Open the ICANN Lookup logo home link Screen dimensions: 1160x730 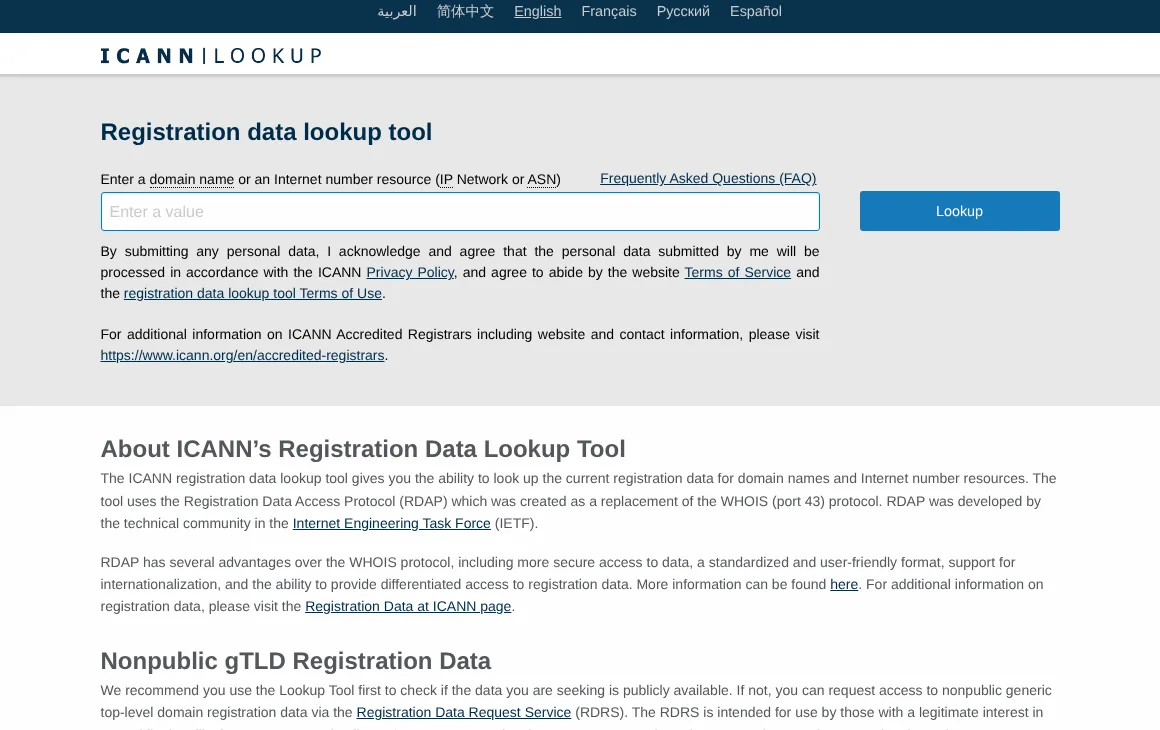(212, 55)
